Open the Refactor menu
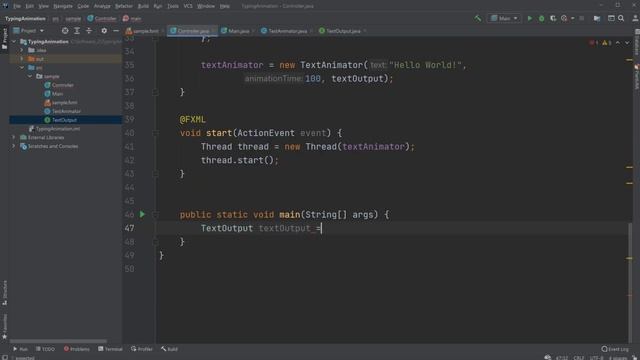Image resolution: width=640 pixels, height=360 pixels. point(124,6)
